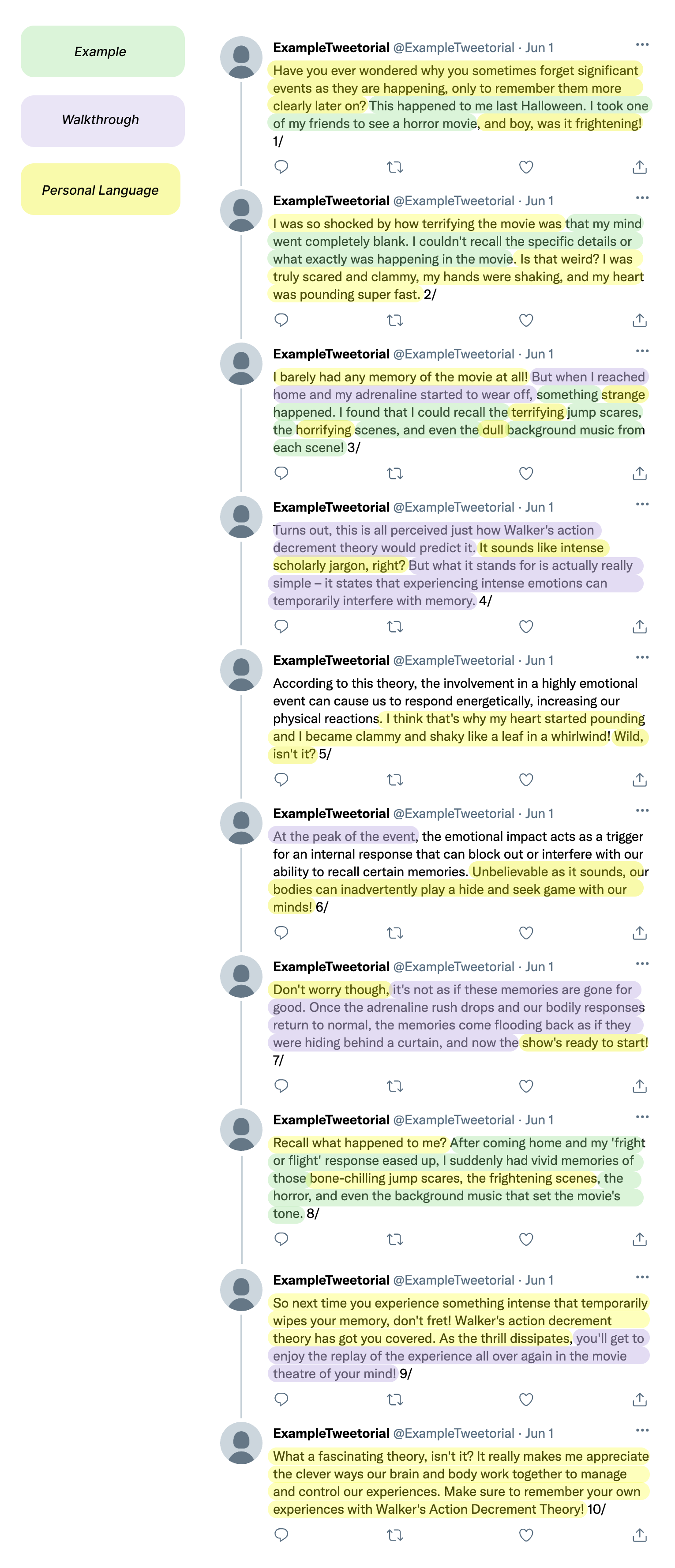Toggle the Example highlight legend

click(x=103, y=52)
